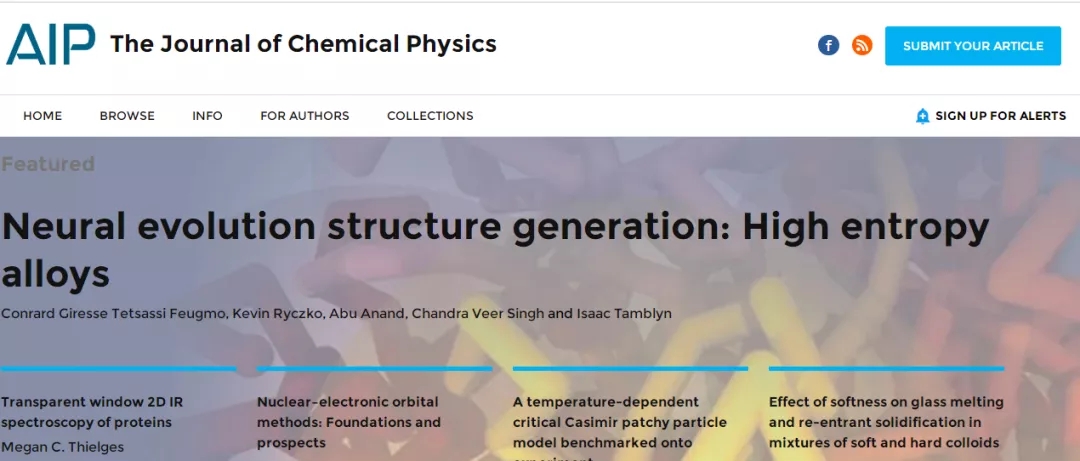Open the For Authors menu
Screen dimensions: 1080x461
[x=304, y=116]
